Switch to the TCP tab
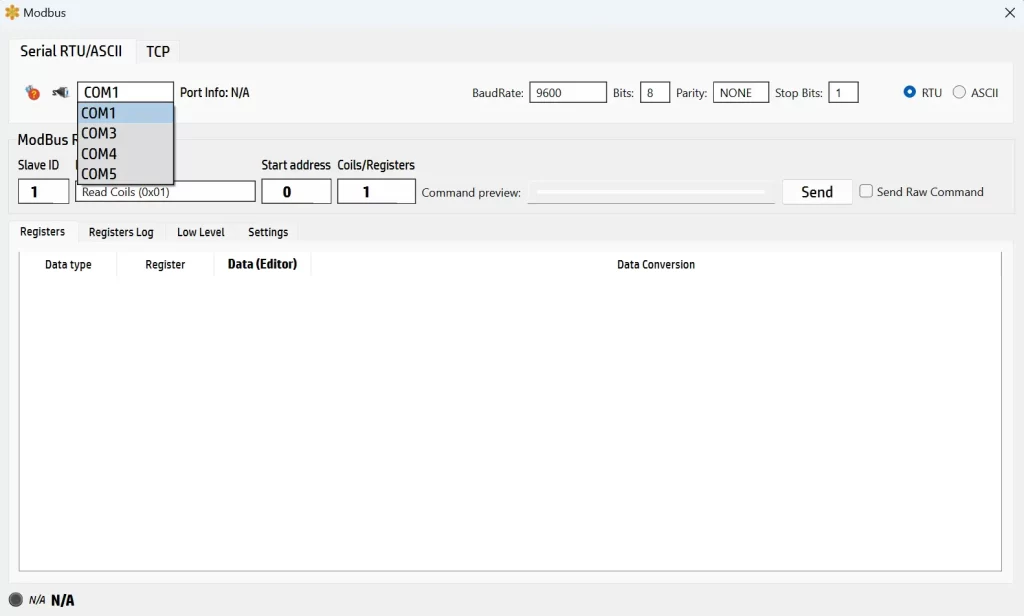 158,52
